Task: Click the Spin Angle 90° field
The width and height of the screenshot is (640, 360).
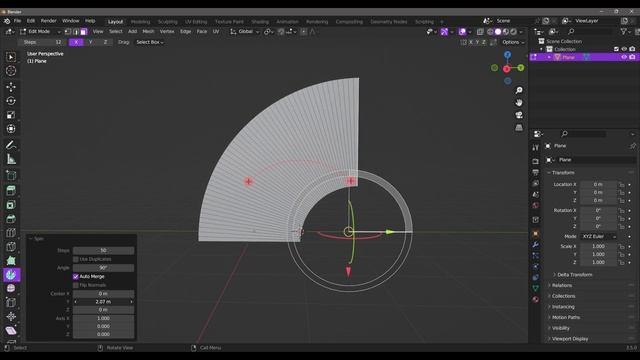Action: [x=103, y=268]
